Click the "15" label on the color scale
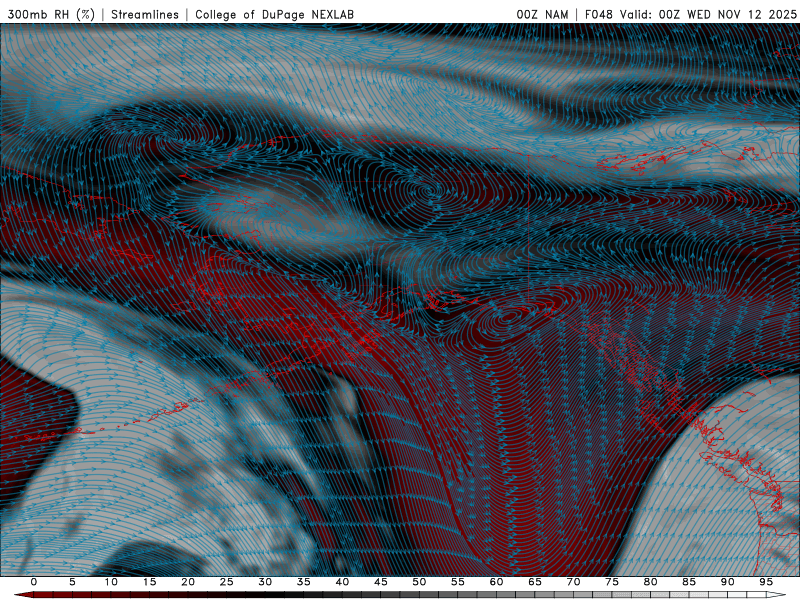Viewport: 800px width, 600px height. coord(149,582)
